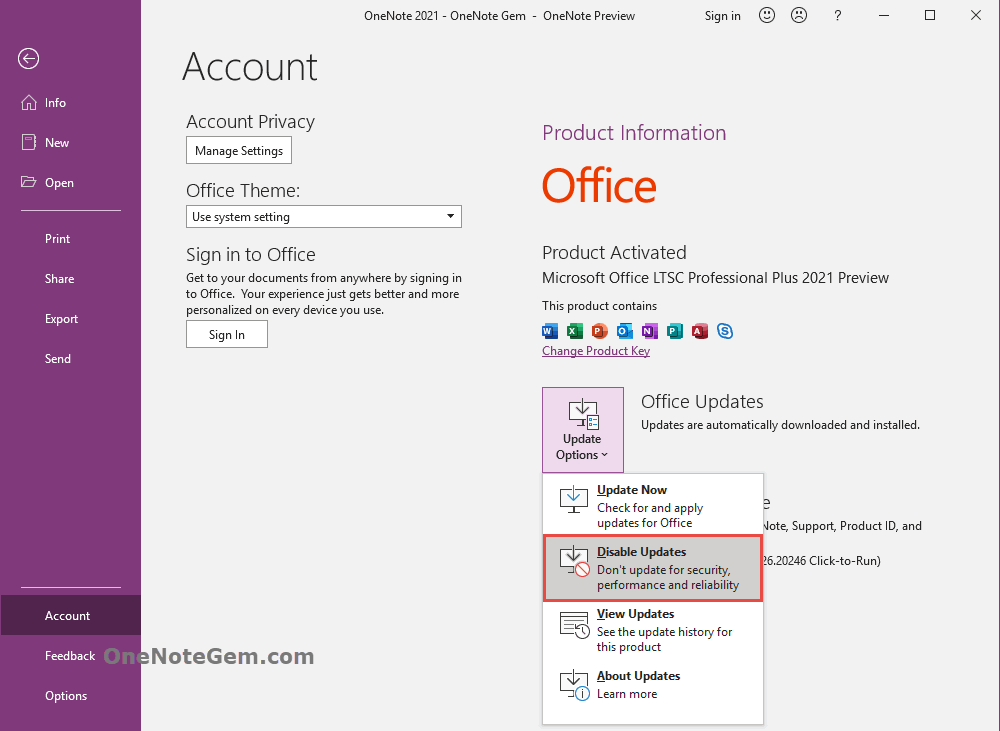Click the Outlook product icon

tap(624, 331)
